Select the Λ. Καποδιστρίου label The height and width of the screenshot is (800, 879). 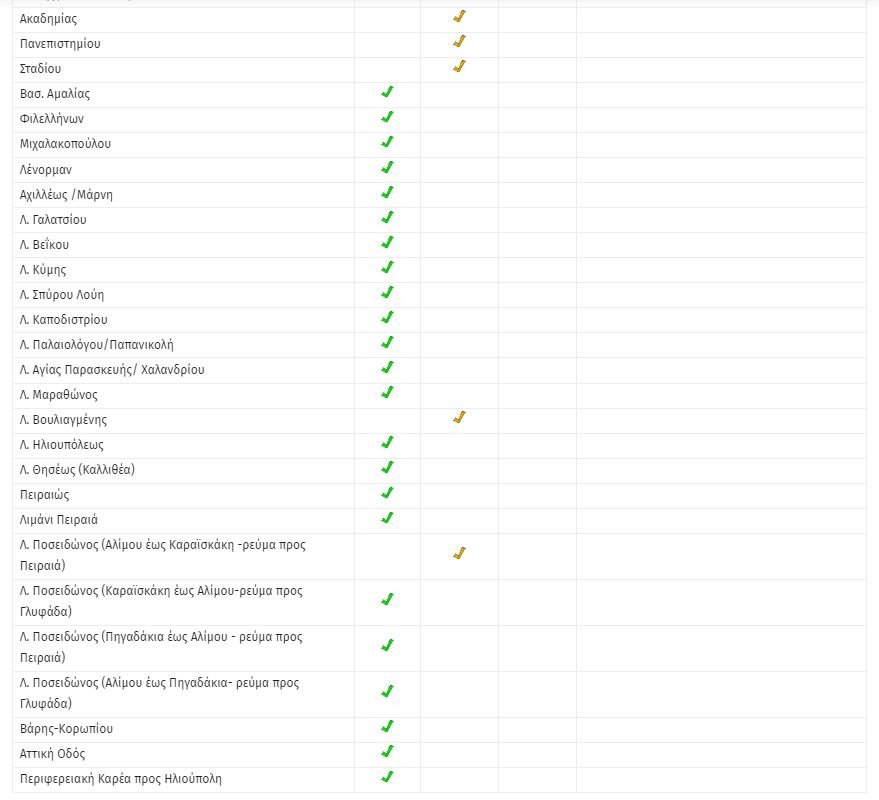point(64,320)
